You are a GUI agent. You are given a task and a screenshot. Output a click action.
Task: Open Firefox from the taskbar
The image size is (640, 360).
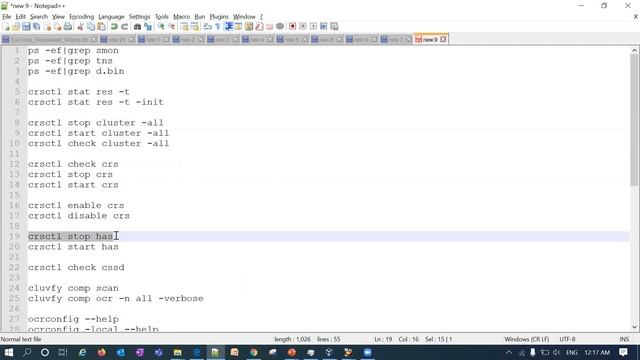[x=101, y=352]
